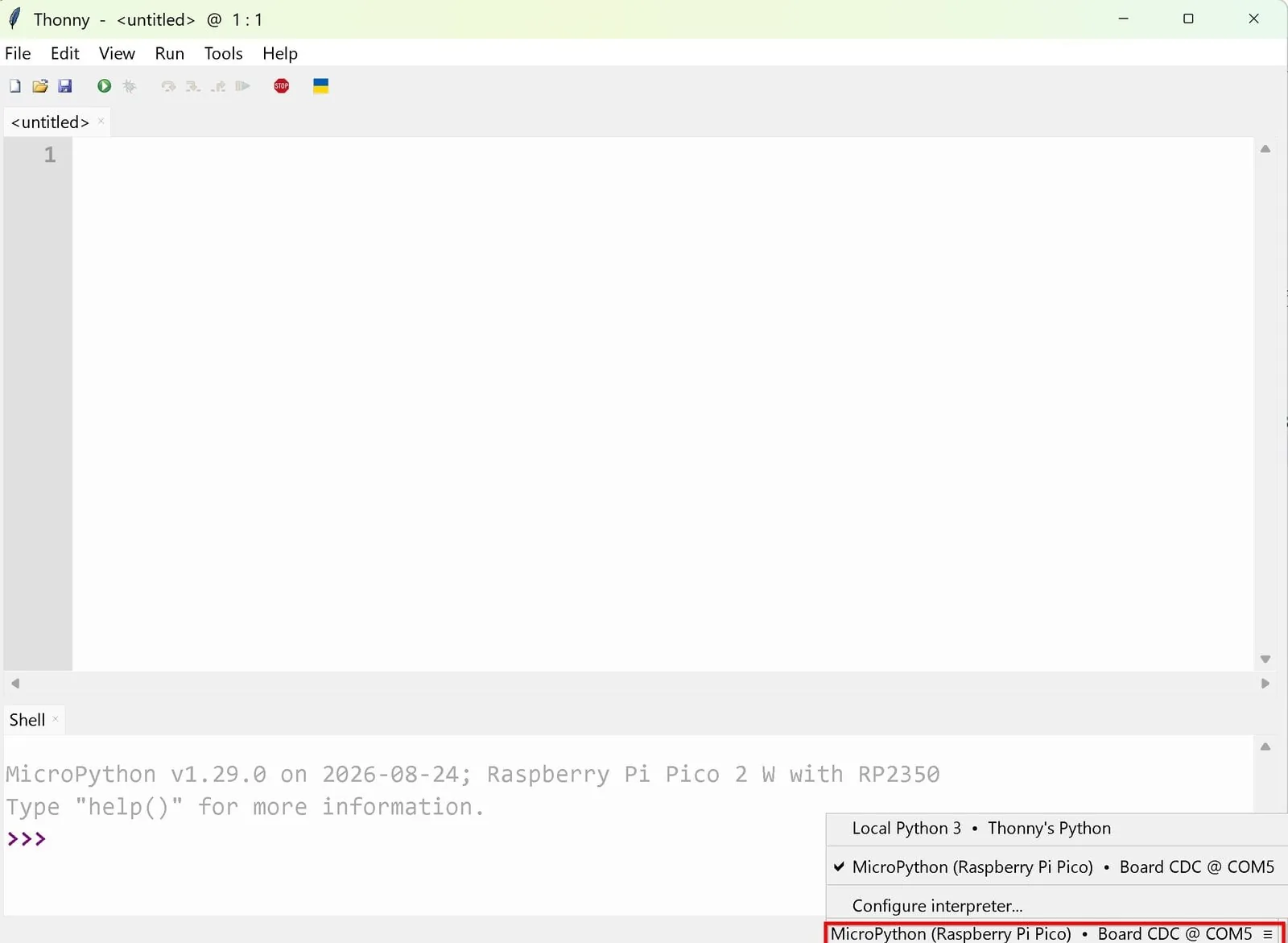Run current script with green play icon
The width and height of the screenshot is (1288, 943).
(104, 86)
